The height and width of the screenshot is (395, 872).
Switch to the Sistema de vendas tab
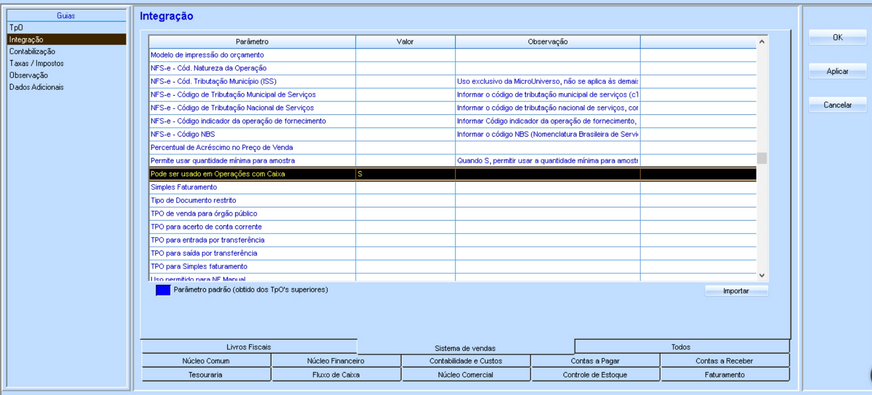(x=465, y=348)
